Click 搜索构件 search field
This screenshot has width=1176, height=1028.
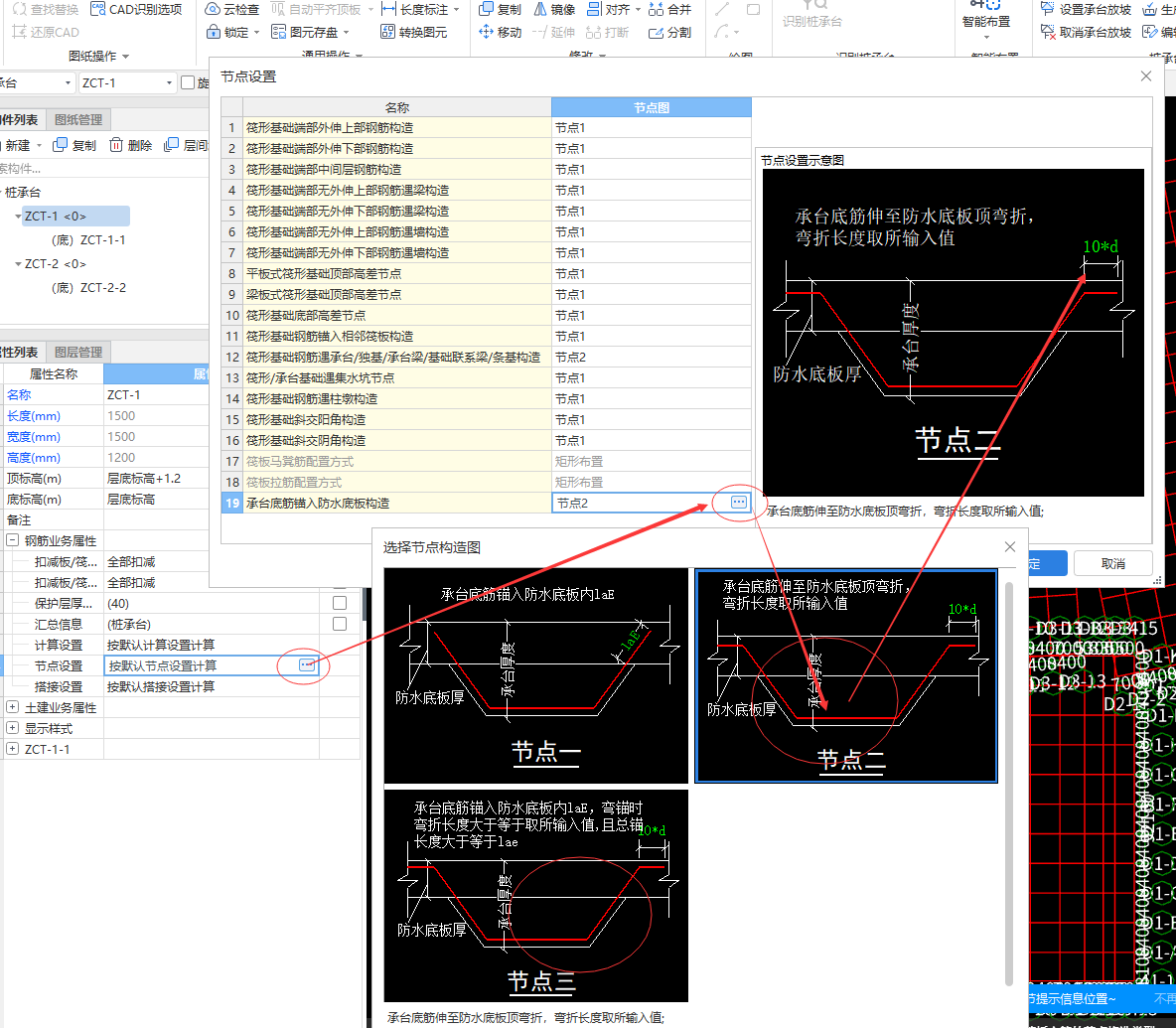pyautogui.click(x=103, y=168)
